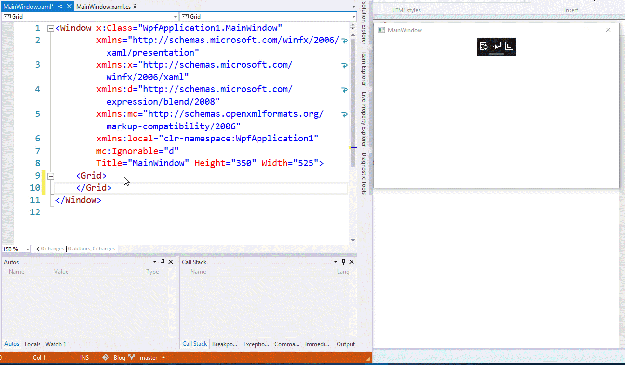Click the Title="MainWindow" attribute on line 8

click(x=143, y=163)
